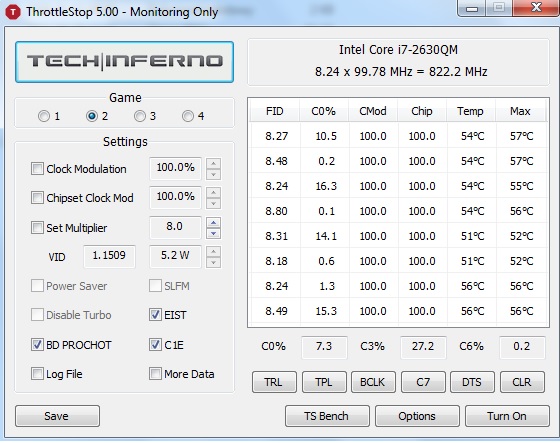This screenshot has height=443, width=560.
Task: Launch TS Bench
Action: coord(327,416)
